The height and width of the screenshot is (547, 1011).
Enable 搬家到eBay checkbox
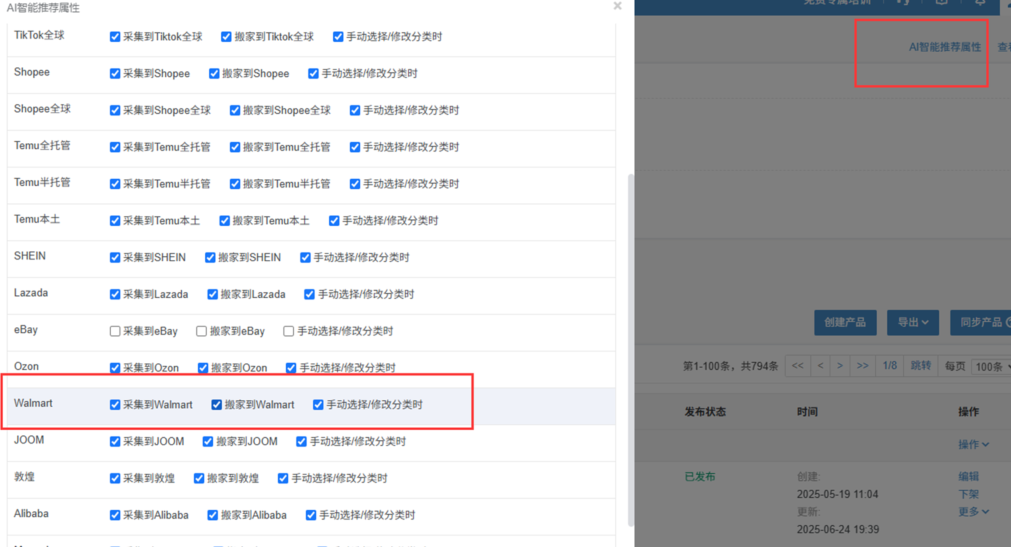201,331
